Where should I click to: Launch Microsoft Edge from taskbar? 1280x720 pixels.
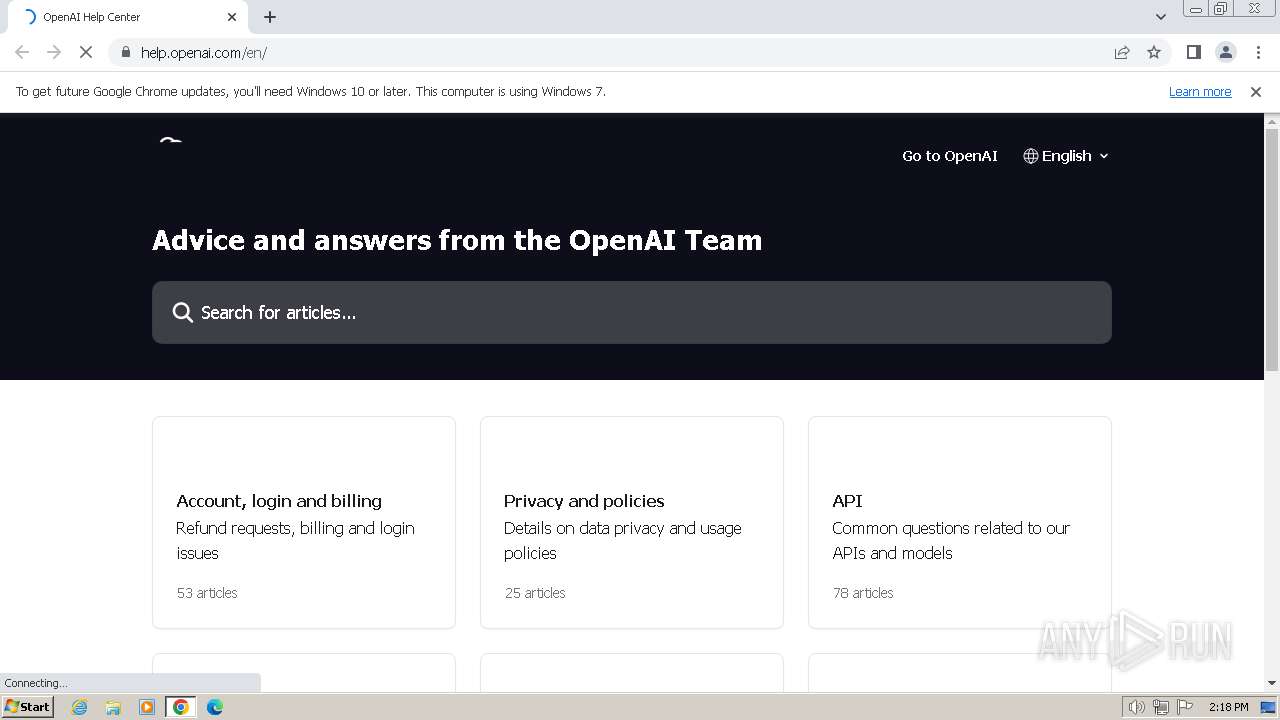tap(214, 707)
